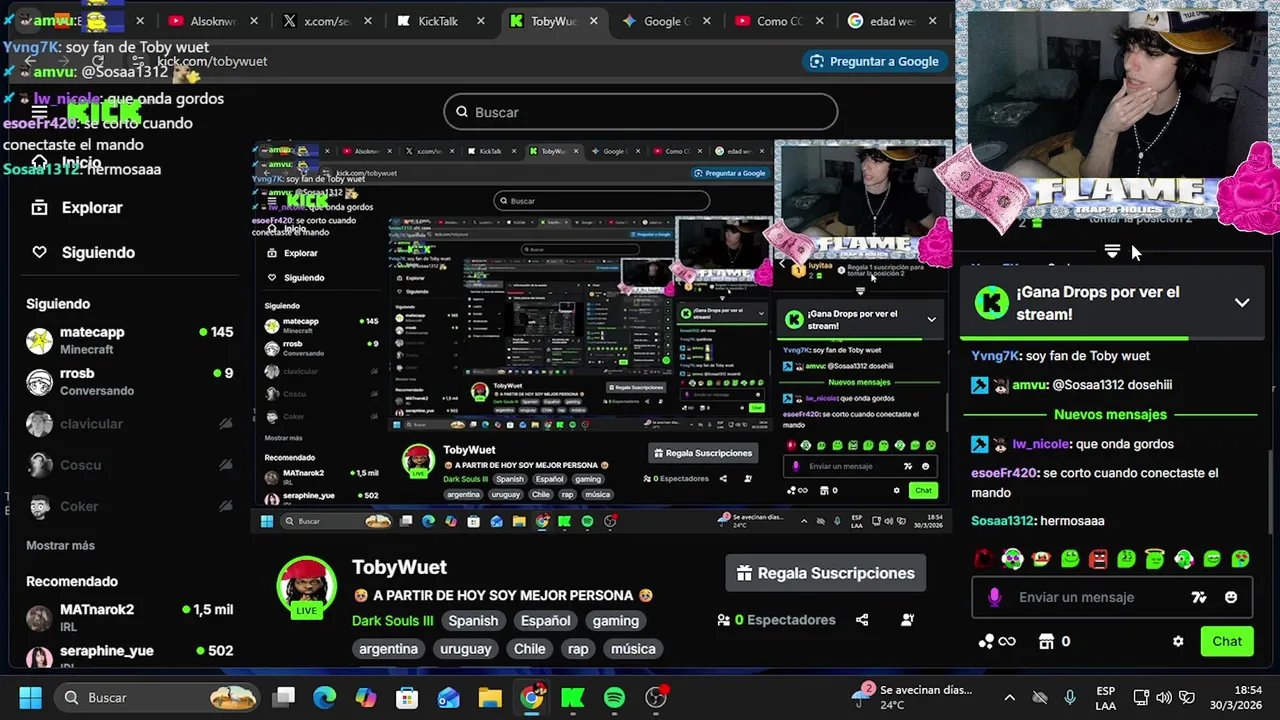The height and width of the screenshot is (720, 1280).
Task: Click the 7TV emotes icon in message box
Action: point(1199,597)
